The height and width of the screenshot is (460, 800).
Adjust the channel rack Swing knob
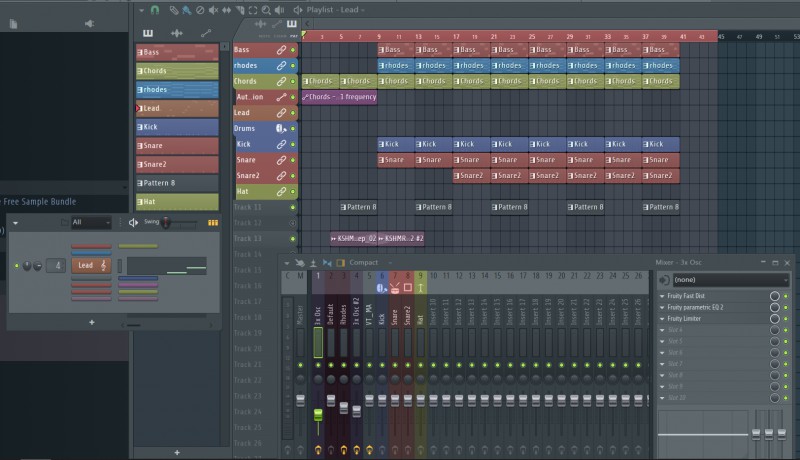click(165, 222)
